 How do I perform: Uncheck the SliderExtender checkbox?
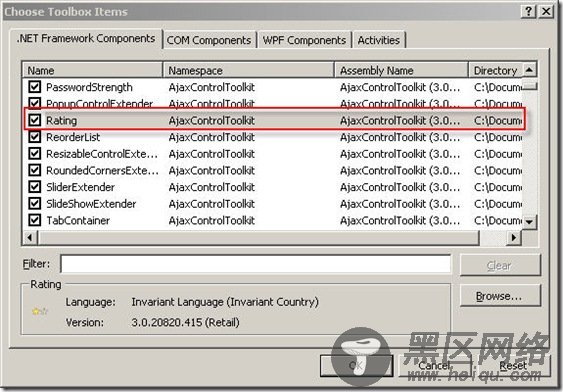(34, 187)
